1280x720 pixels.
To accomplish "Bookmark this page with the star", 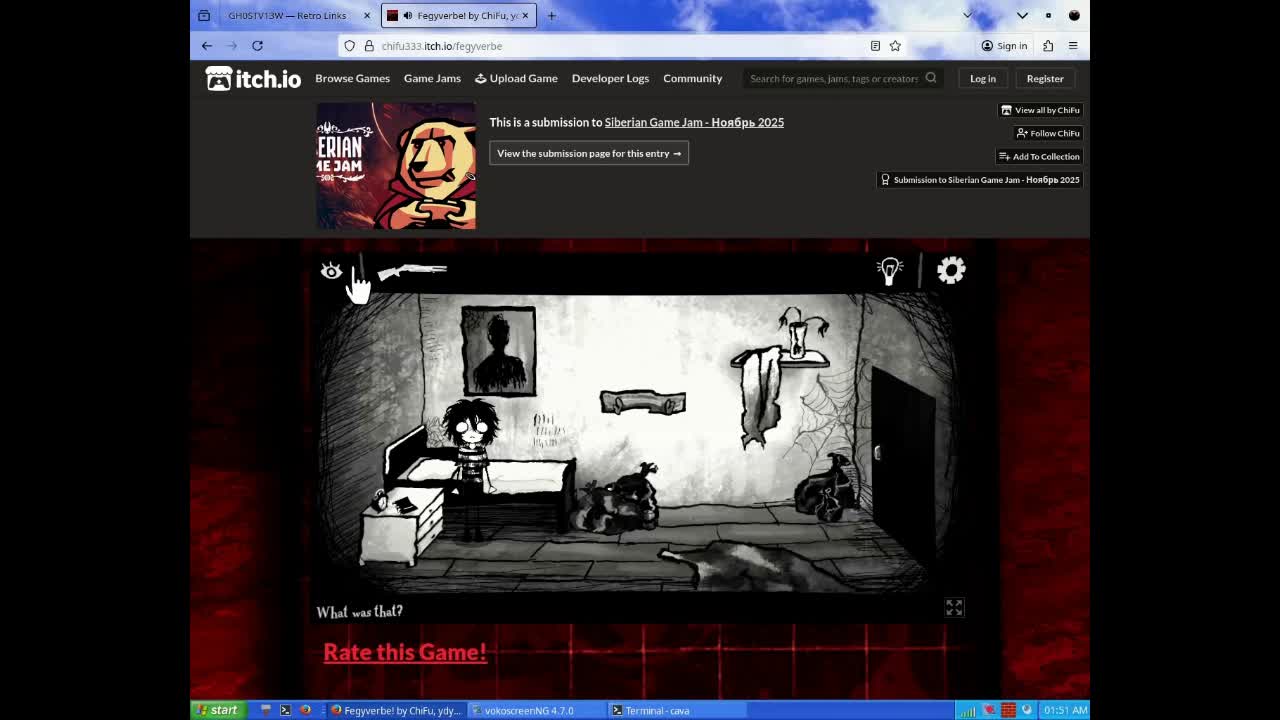I will coord(895,46).
